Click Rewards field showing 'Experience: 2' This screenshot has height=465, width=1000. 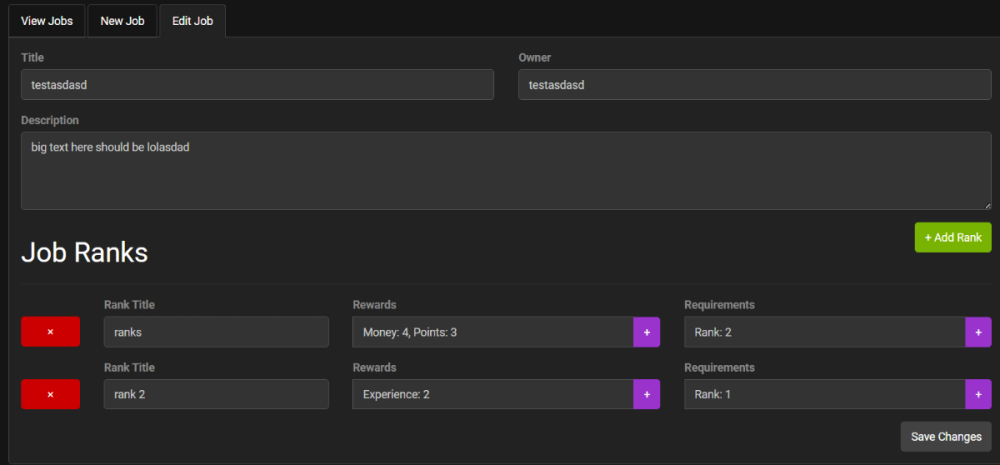pyautogui.click(x=492, y=394)
